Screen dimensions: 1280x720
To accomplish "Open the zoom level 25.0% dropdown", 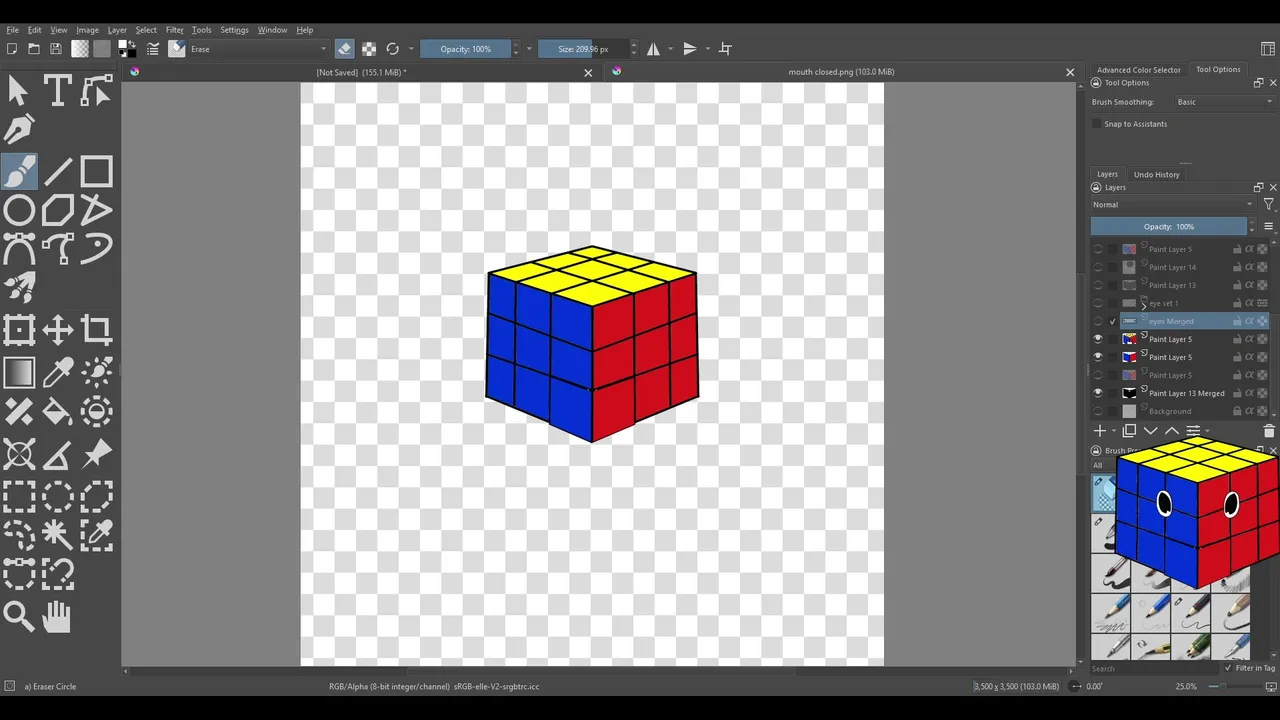I will pos(1186,686).
